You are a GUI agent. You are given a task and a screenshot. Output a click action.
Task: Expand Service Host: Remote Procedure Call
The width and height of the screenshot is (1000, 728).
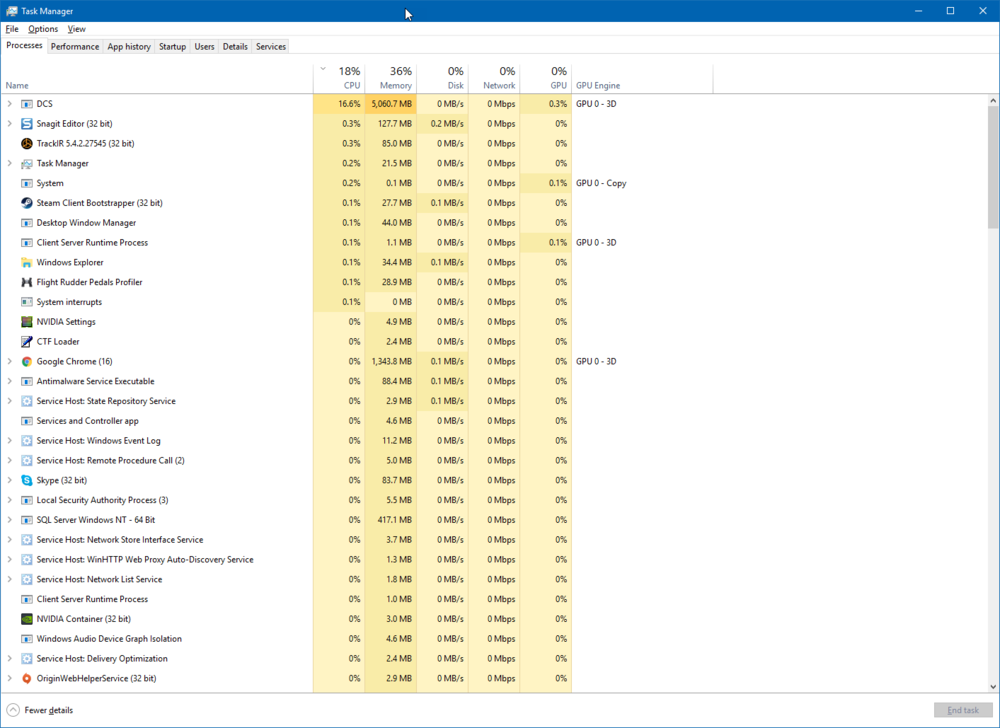pyautogui.click(x=10, y=460)
